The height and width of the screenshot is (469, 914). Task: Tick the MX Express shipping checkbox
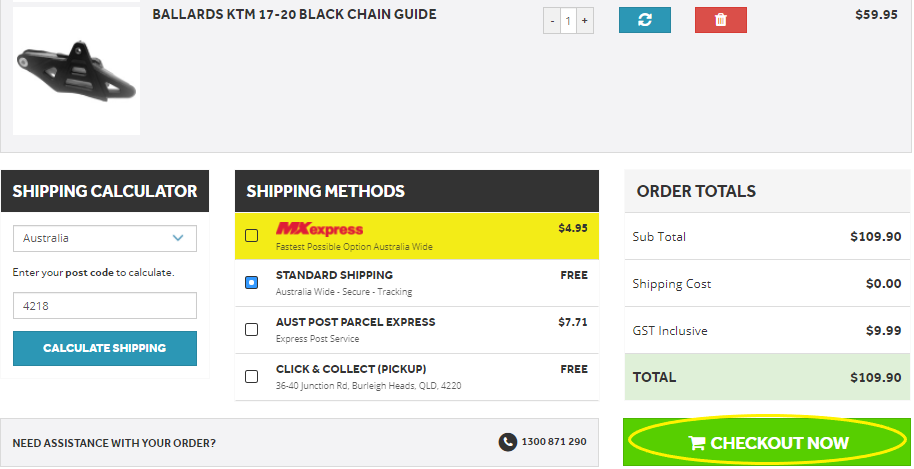(x=251, y=235)
